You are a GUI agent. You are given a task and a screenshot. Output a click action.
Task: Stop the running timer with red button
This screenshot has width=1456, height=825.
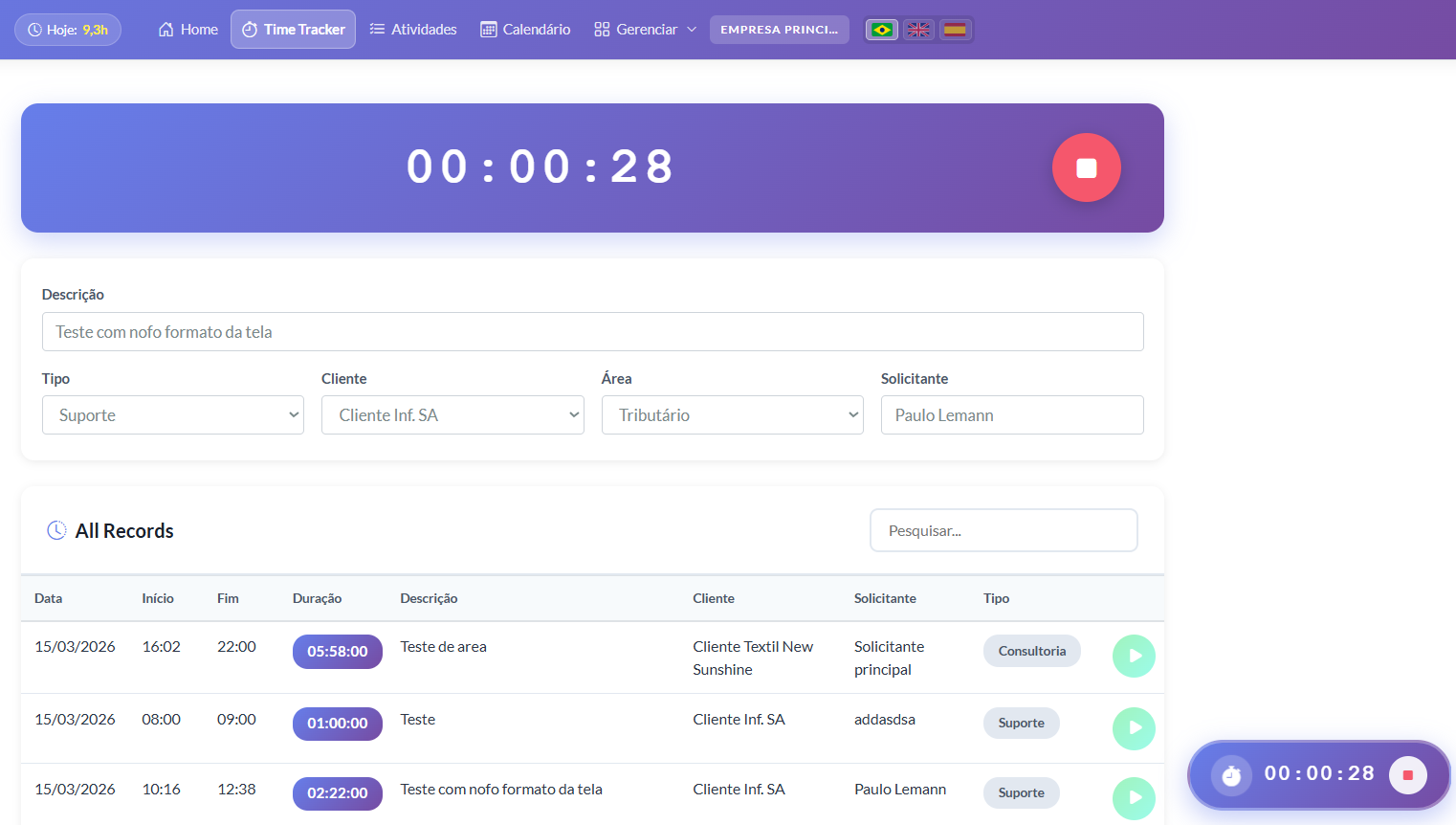tap(1087, 167)
